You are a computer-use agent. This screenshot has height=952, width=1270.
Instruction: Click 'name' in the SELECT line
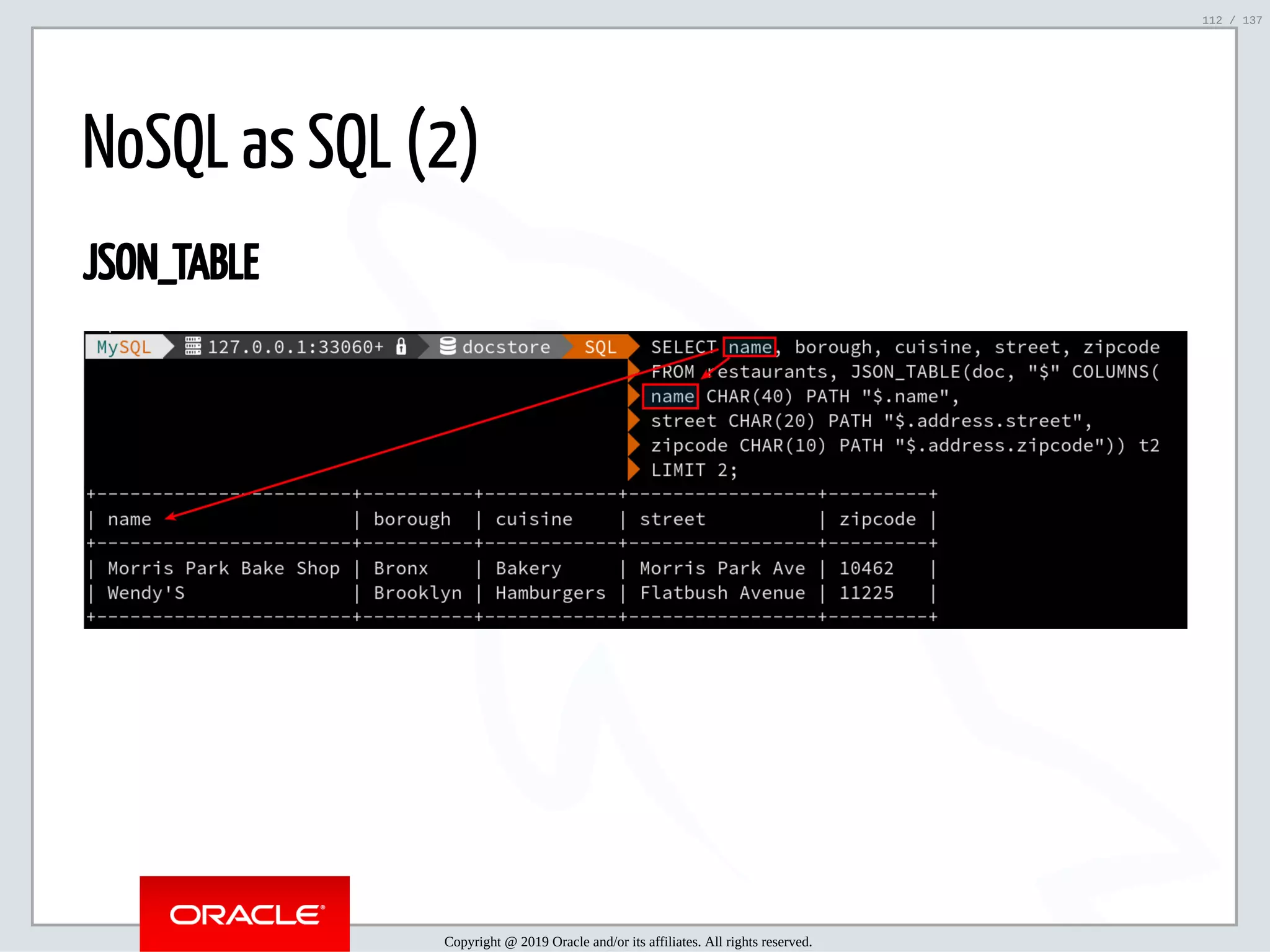750,347
